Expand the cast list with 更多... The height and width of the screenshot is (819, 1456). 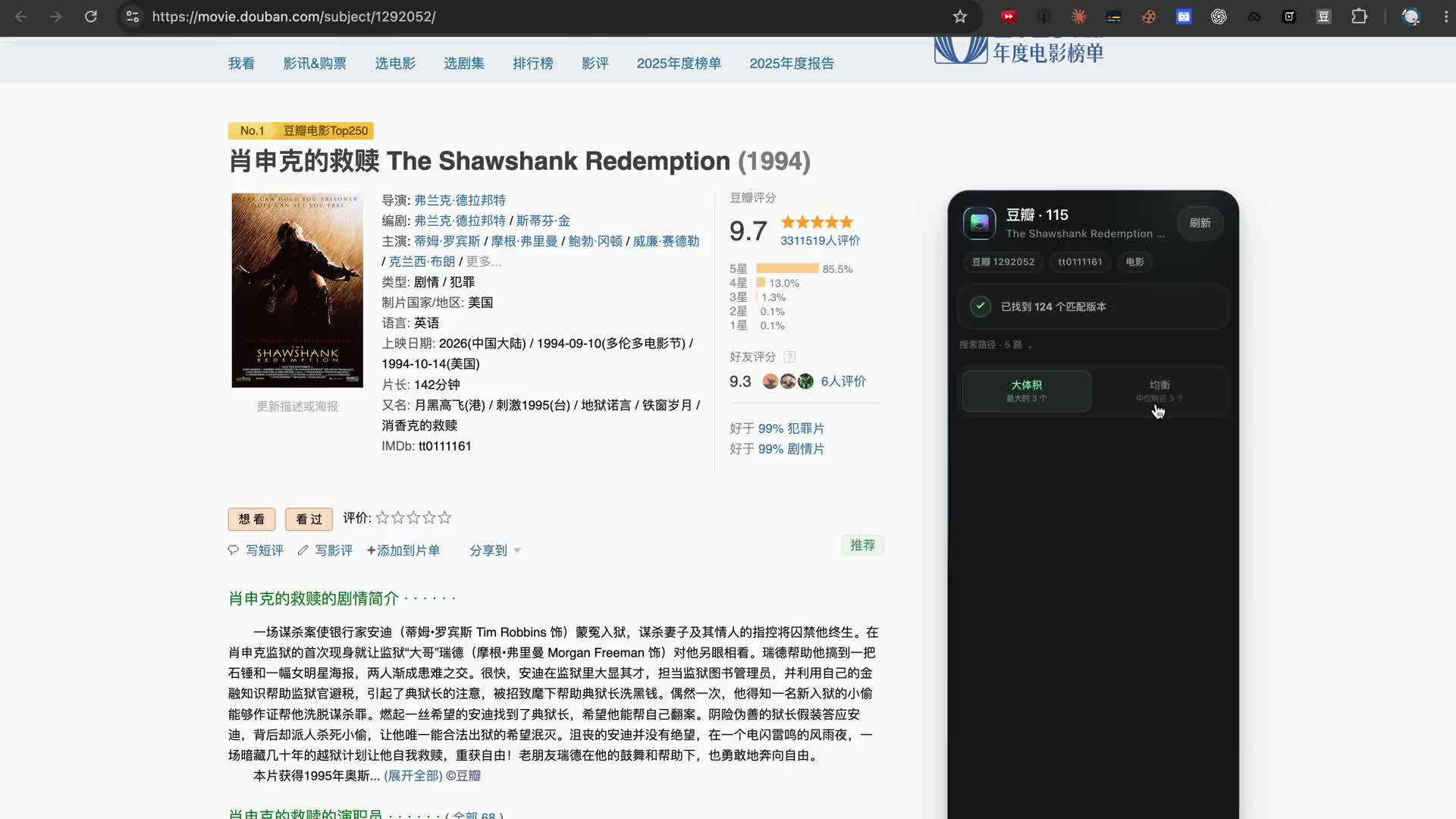pyautogui.click(x=483, y=262)
